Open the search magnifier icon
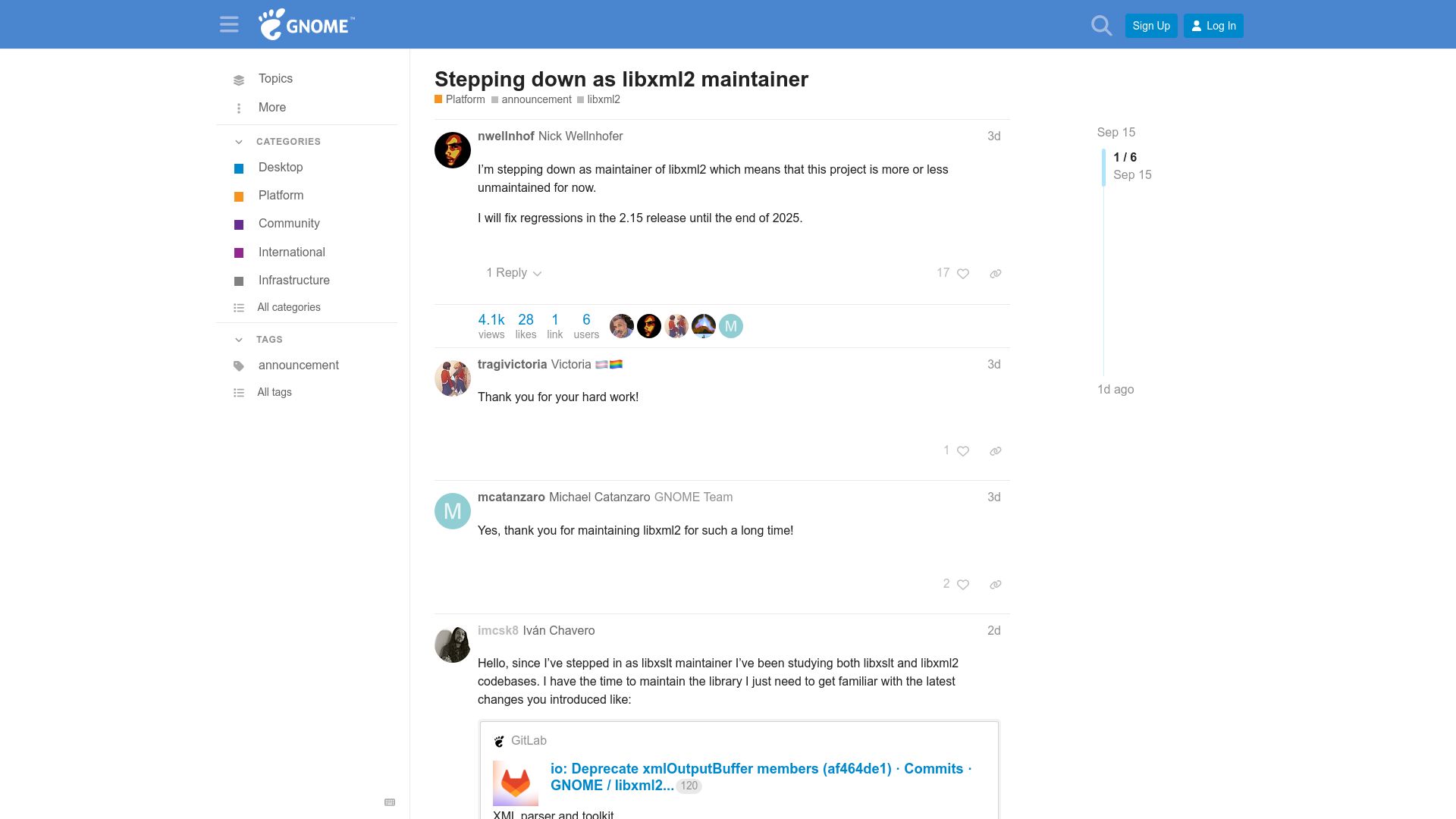The image size is (1456, 819). pyautogui.click(x=1101, y=26)
